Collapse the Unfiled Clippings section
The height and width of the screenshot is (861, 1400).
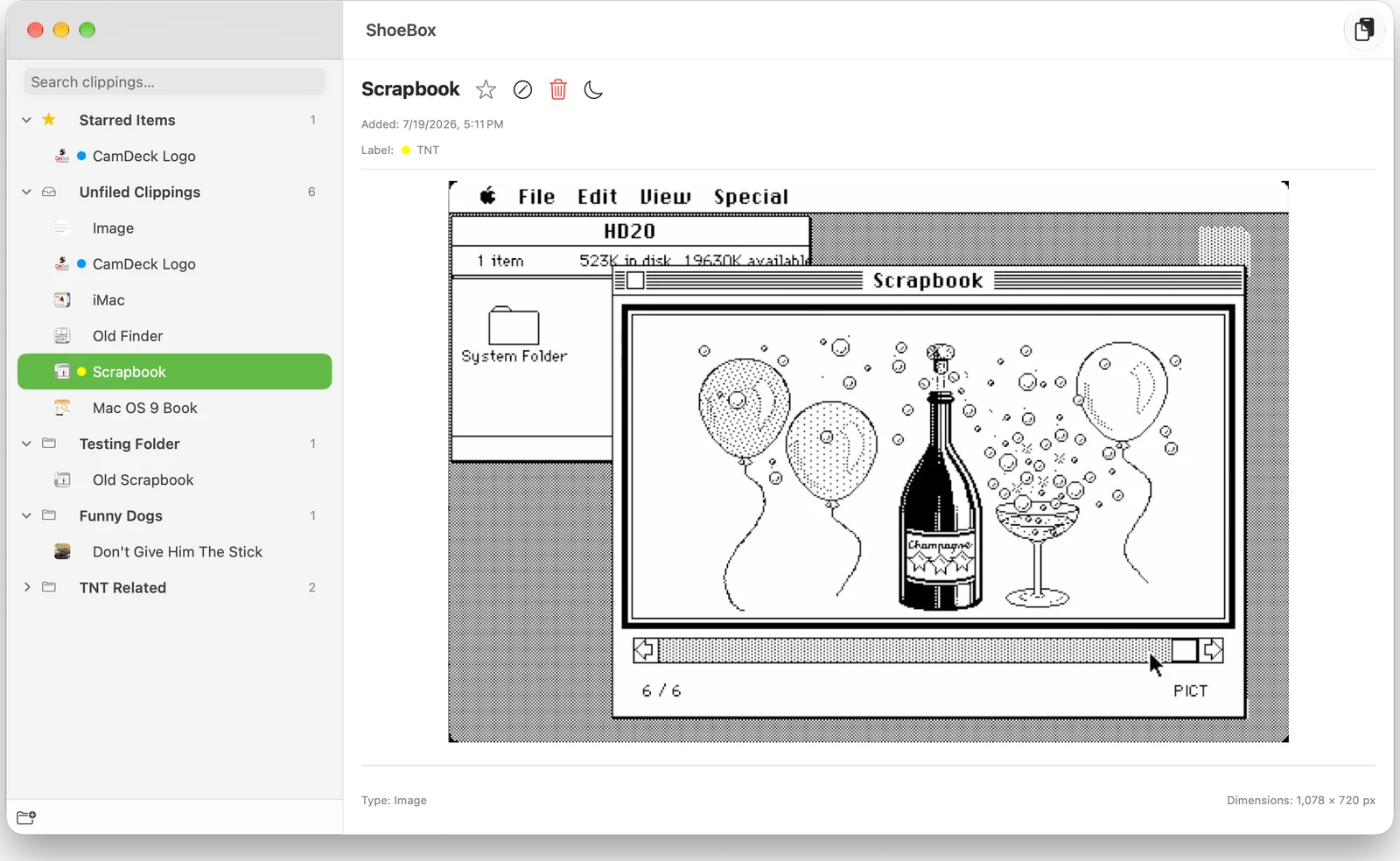[x=26, y=192]
